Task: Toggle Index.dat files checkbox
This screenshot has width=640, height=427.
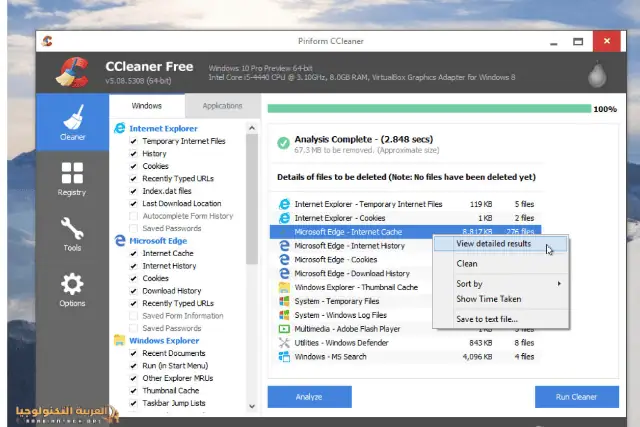Action: 133,191
